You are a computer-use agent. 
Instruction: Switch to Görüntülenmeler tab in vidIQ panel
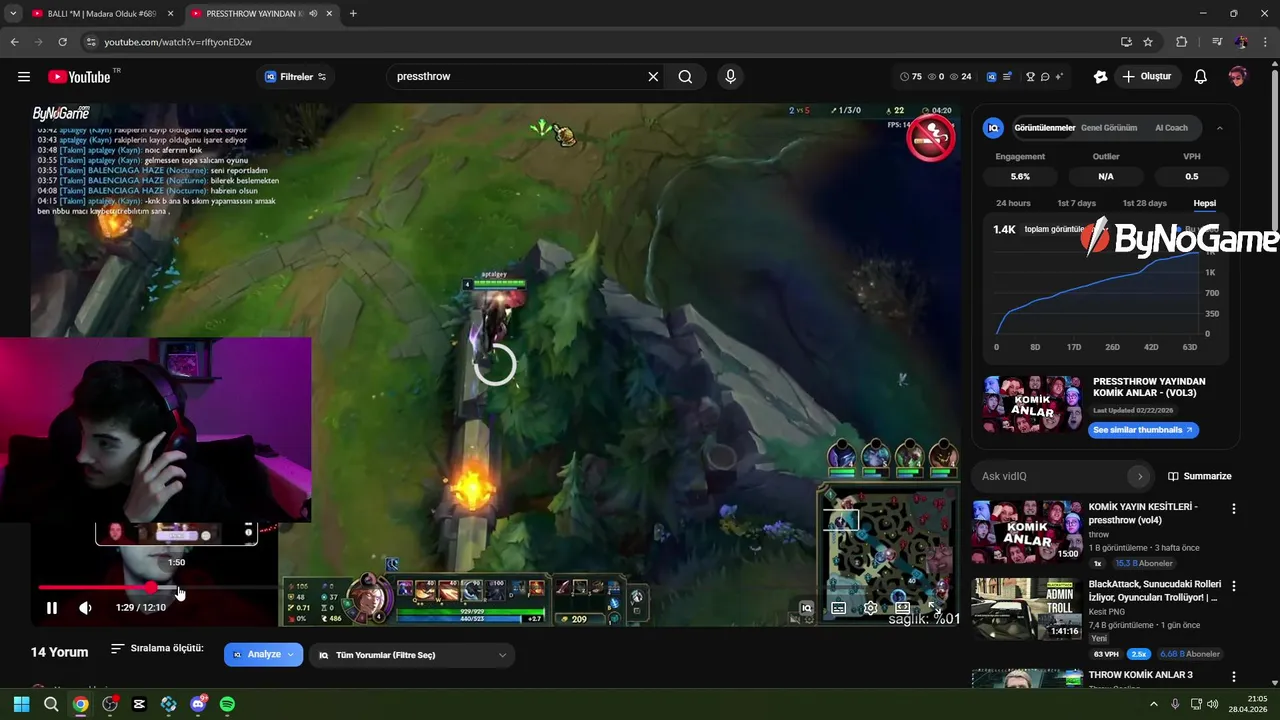point(1045,128)
